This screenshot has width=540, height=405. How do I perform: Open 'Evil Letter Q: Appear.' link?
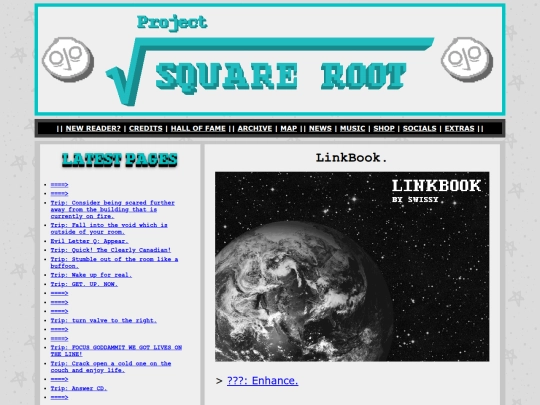coord(89,241)
